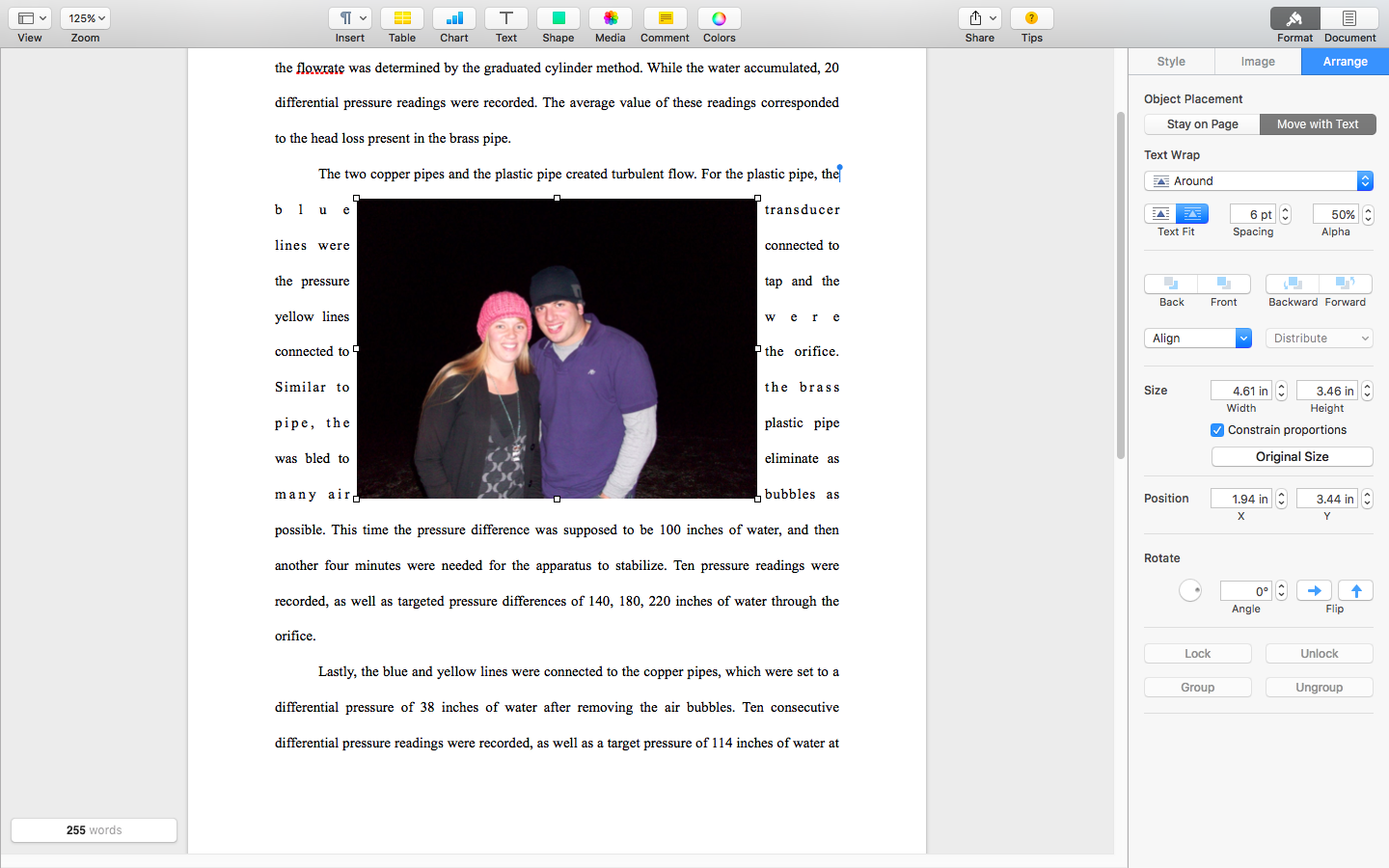Image resolution: width=1389 pixels, height=868 pixels.
Task: Click the Ungroup button
Action: point(1320,688)
